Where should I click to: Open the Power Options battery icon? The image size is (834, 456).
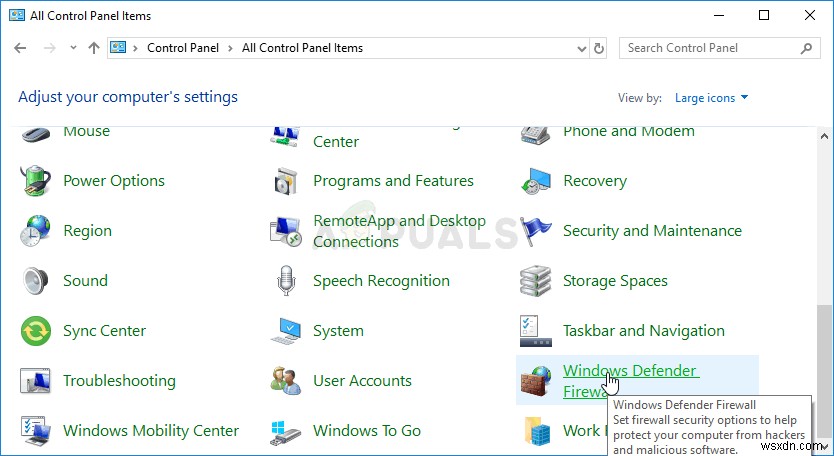(x=36, y=181)
